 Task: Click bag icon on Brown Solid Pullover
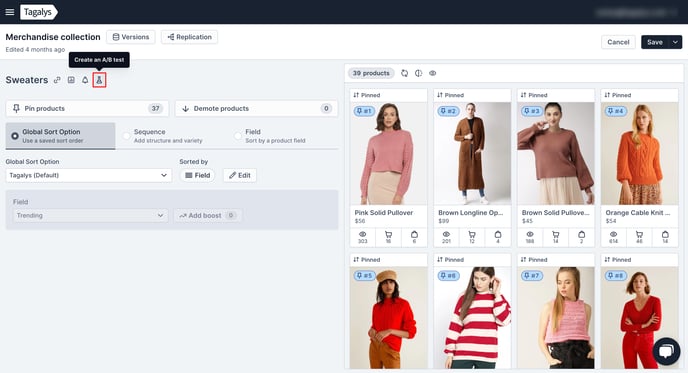(x=581, y=234)
